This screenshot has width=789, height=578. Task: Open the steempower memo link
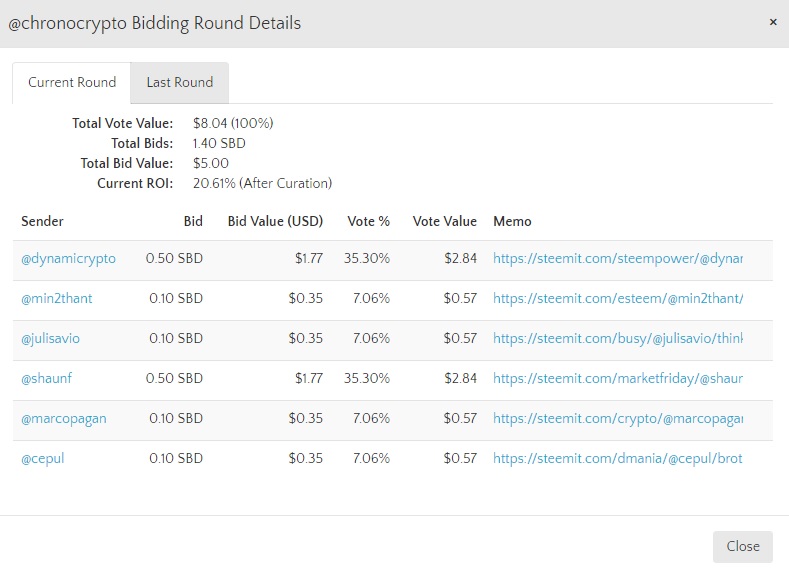pyautogui.click(x=617, y=259)
